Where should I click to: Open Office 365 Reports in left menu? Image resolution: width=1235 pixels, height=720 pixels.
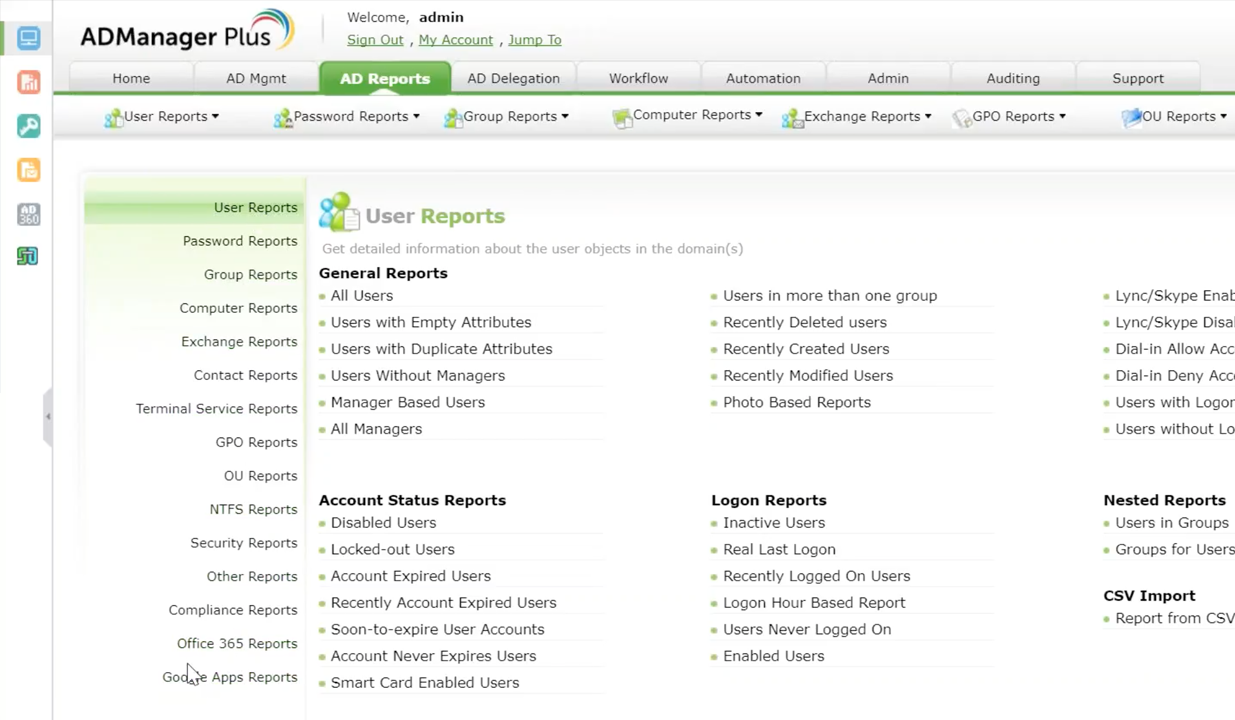pyautogui.click(x=237, y=643)
